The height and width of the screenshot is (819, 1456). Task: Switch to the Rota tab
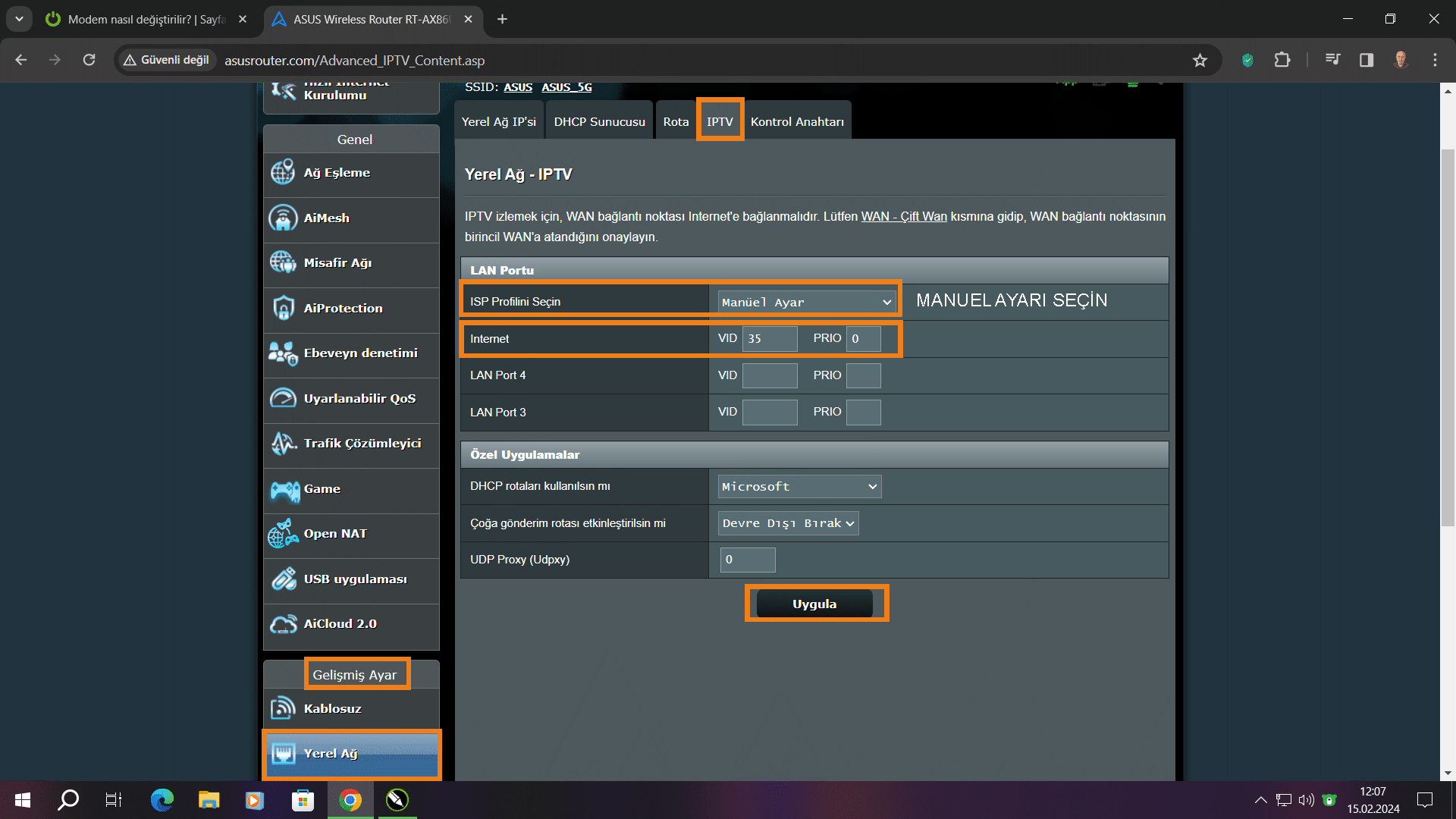tap(676, 122)
